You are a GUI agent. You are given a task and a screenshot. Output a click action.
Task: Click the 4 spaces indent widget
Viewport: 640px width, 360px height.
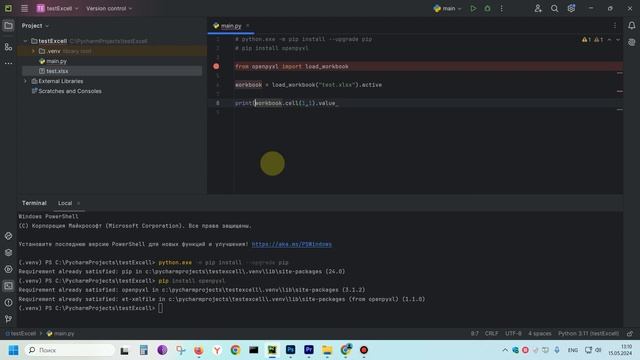pyautogui.click(x=540, y=333)
